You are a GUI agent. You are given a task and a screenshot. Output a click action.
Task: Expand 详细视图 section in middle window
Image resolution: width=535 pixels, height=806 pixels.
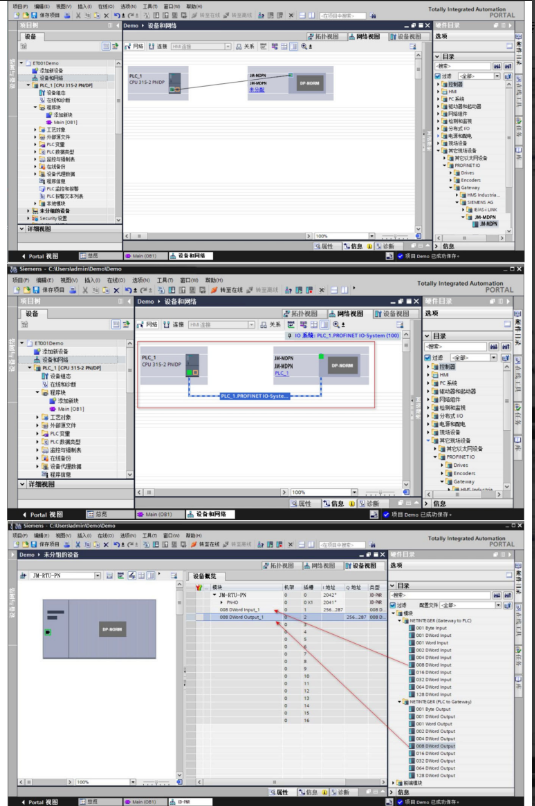point(23,484)
